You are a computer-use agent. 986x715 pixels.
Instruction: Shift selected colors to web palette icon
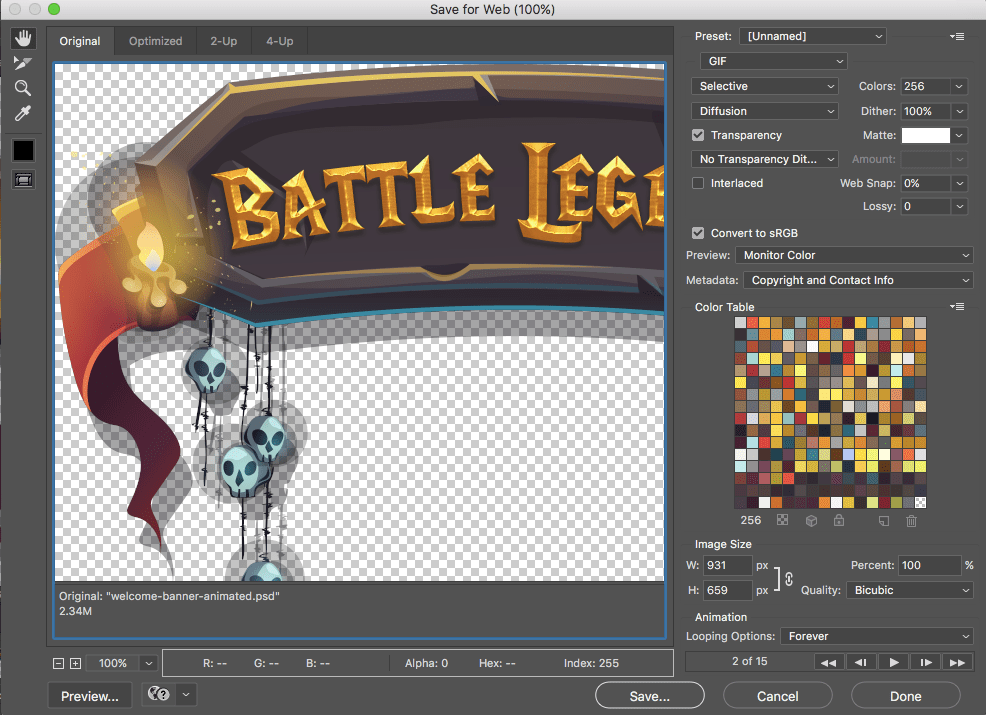(811, 521)
